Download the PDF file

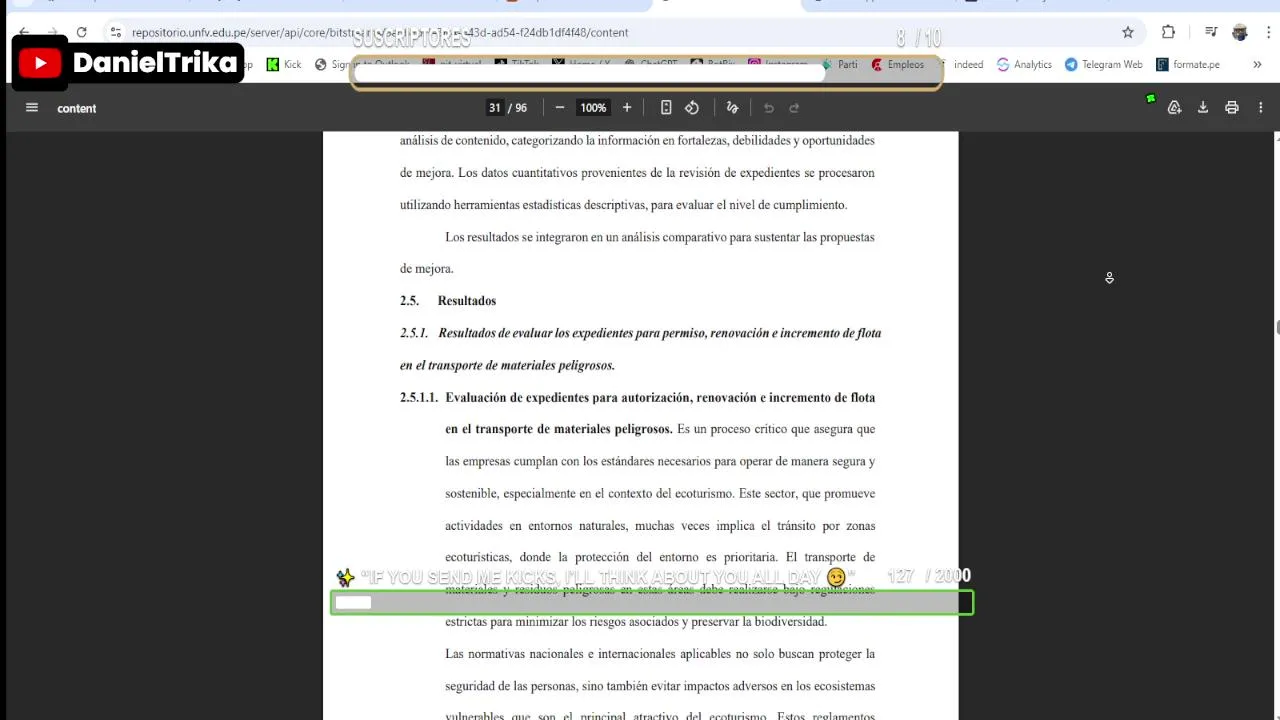pos(1203,108)
